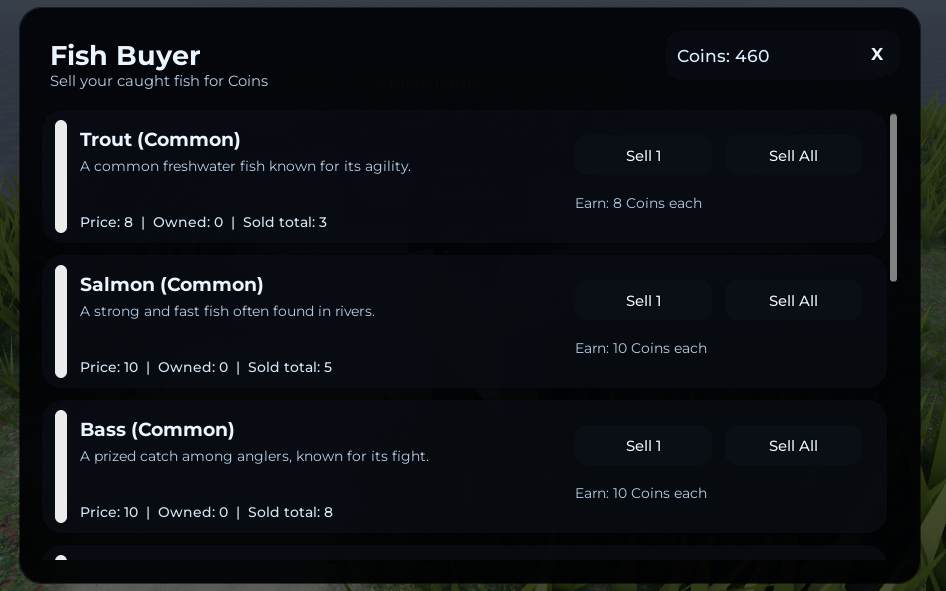This screenshot has width=946, height=591.
Task: Click the "Earn: 8 Coins each" label
Action: 638,203
